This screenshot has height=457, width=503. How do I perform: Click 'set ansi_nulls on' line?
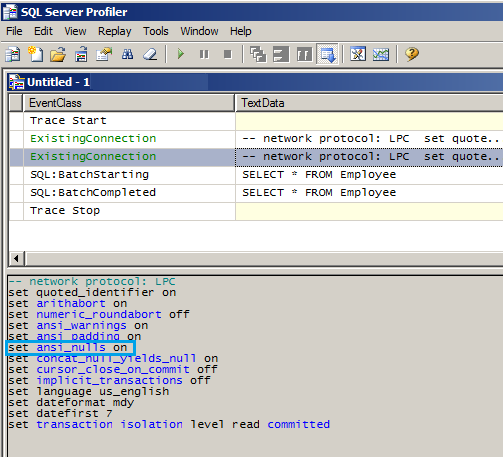point(68,348)
